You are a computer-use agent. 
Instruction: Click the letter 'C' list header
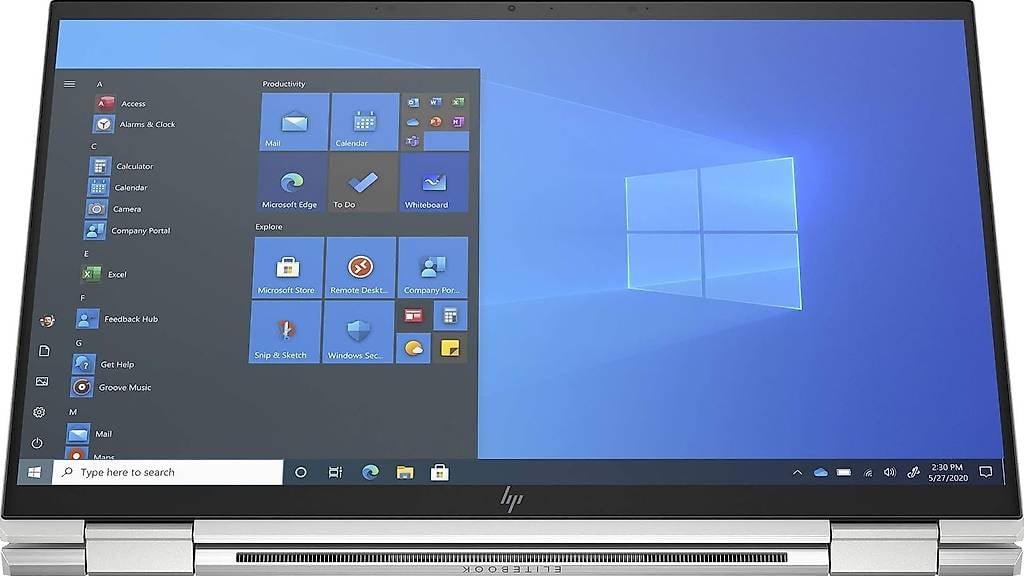93,146
